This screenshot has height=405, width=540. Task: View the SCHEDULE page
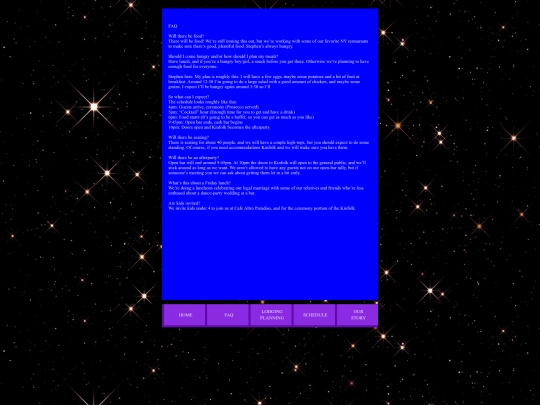click(314, 314)
